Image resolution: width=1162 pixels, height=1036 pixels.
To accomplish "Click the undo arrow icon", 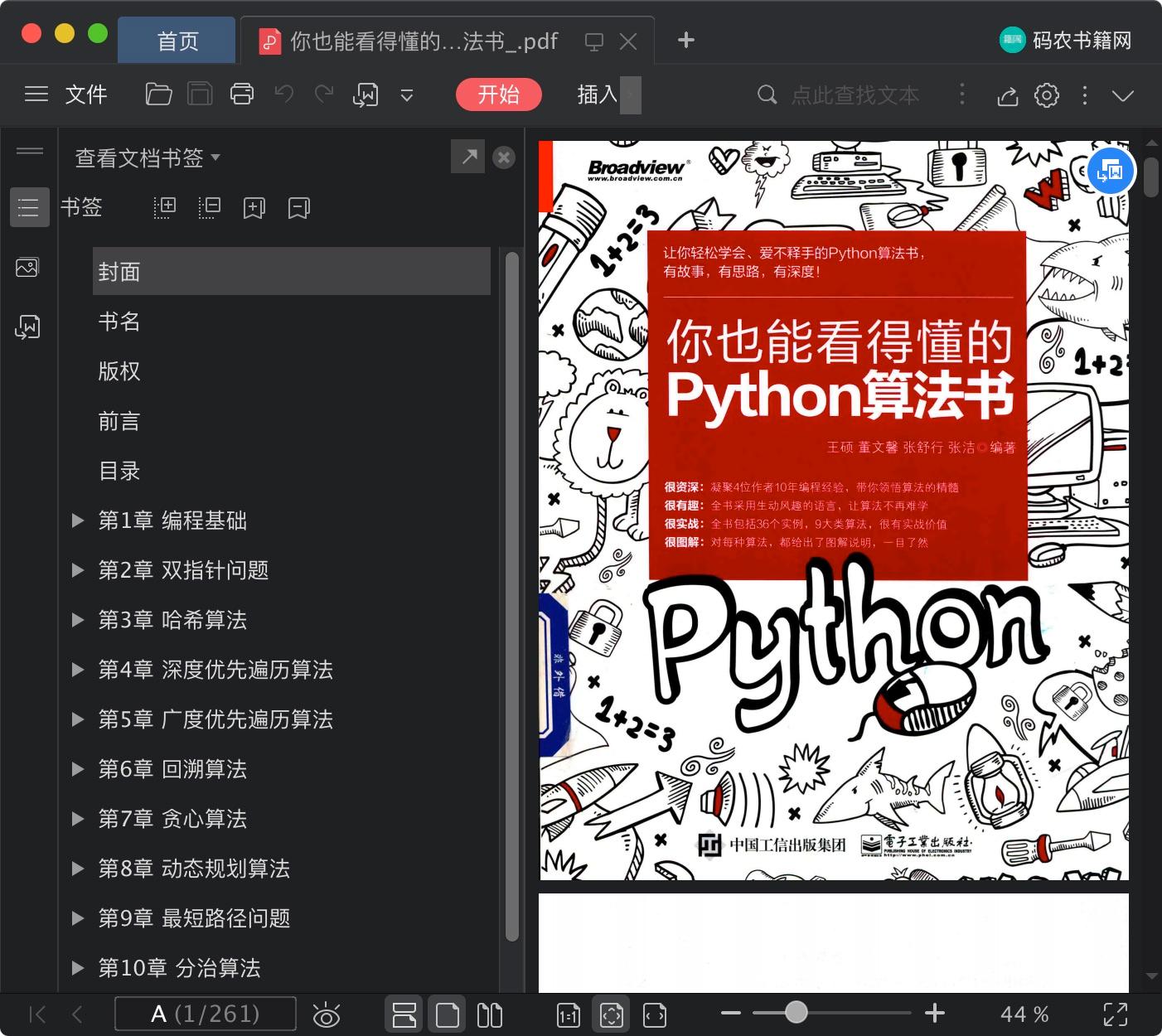I will point(284,94).
